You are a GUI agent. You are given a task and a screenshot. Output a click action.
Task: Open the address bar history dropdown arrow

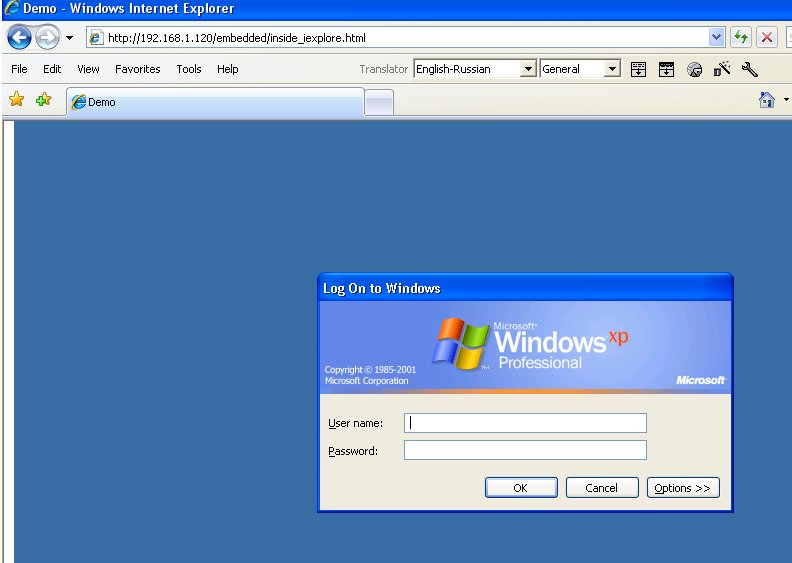pyautogui.click(x=716, y=37)
